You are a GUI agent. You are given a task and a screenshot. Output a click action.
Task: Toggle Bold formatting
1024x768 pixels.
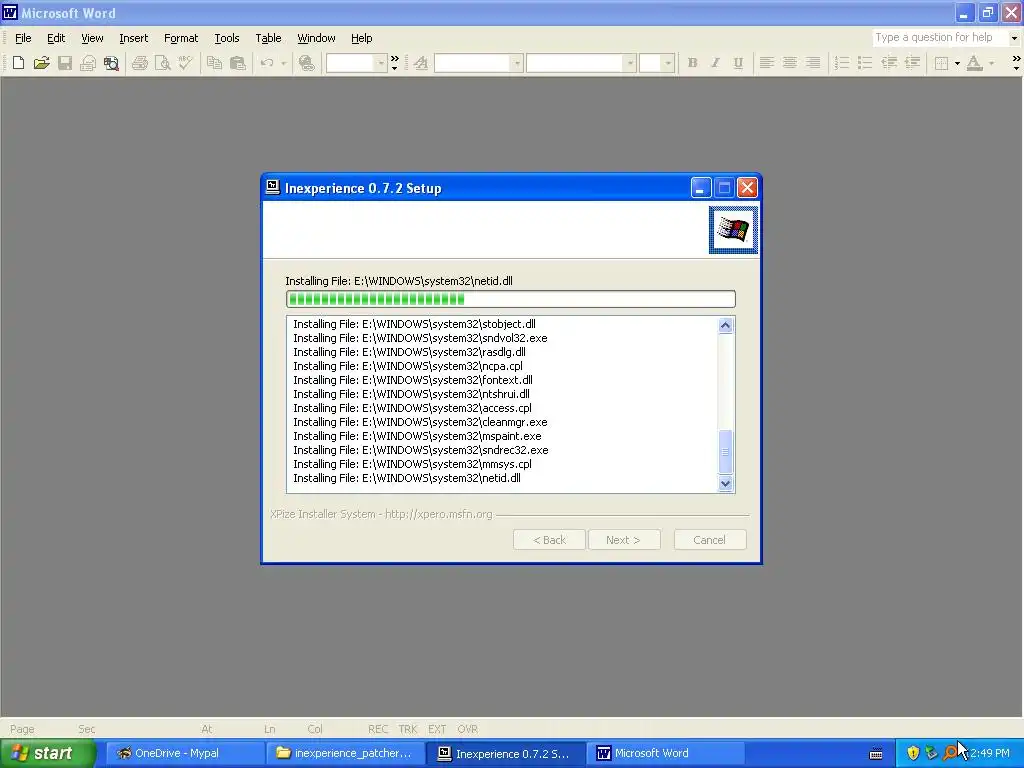tap(692, 63)
